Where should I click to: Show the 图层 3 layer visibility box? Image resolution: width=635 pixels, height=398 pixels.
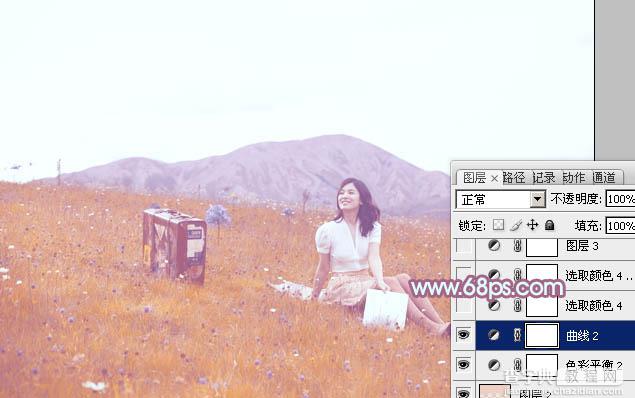click(464, 246)
